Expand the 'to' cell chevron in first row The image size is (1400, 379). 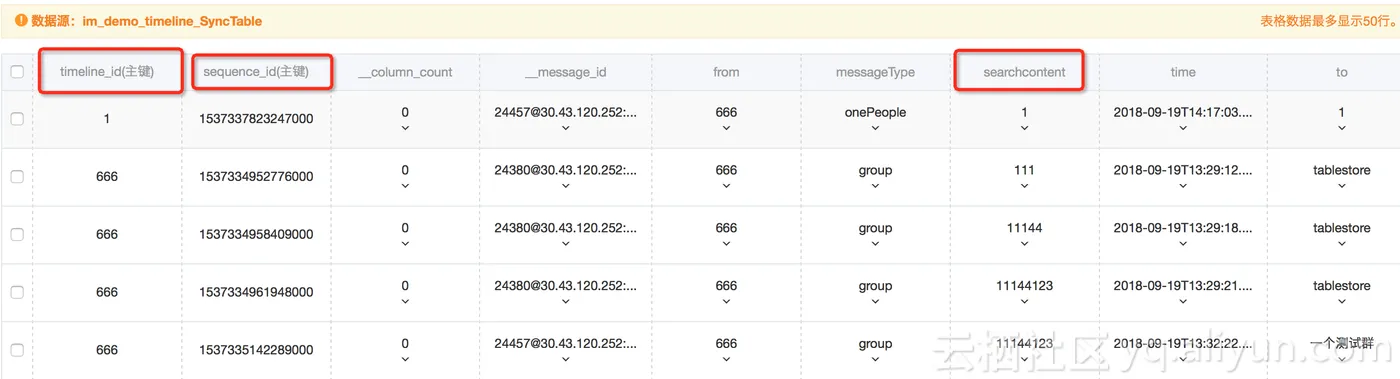pyautogui.click(x=1341, y=128)
